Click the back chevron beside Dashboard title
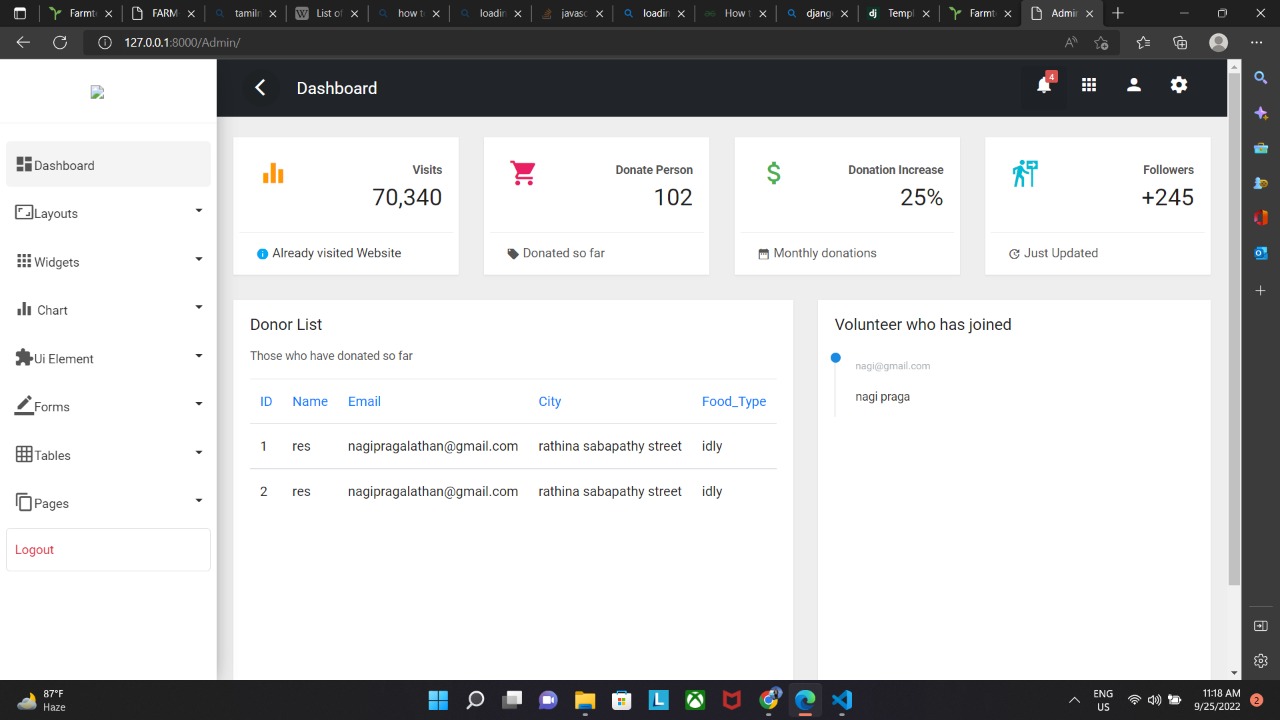Viewport: 1280px width, 720px height. point(260,88)
